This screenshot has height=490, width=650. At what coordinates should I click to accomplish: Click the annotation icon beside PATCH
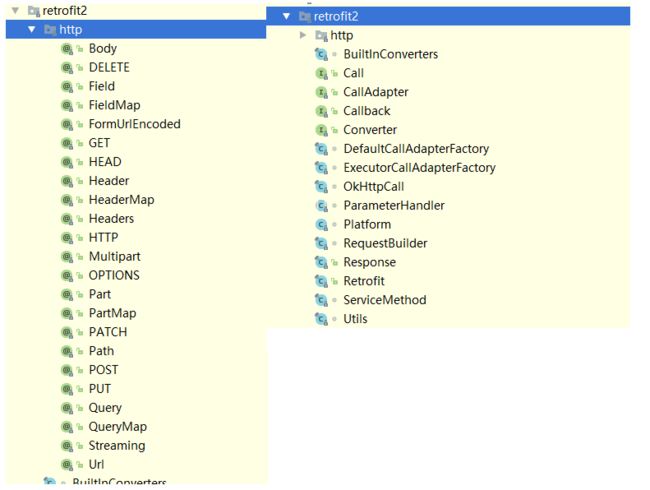coord(67,332)
